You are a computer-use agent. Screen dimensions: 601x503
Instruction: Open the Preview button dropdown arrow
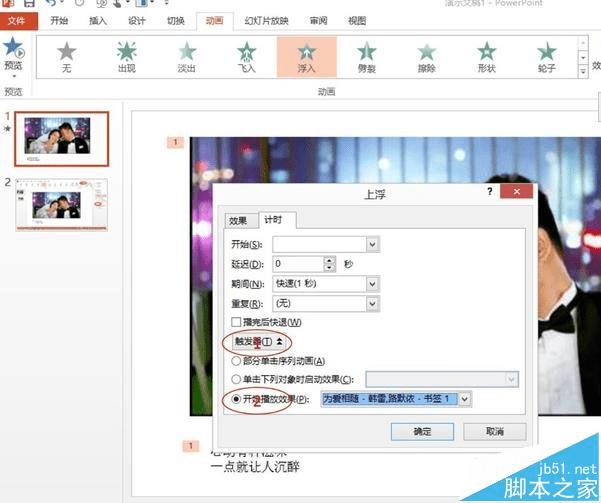[14, 76]
